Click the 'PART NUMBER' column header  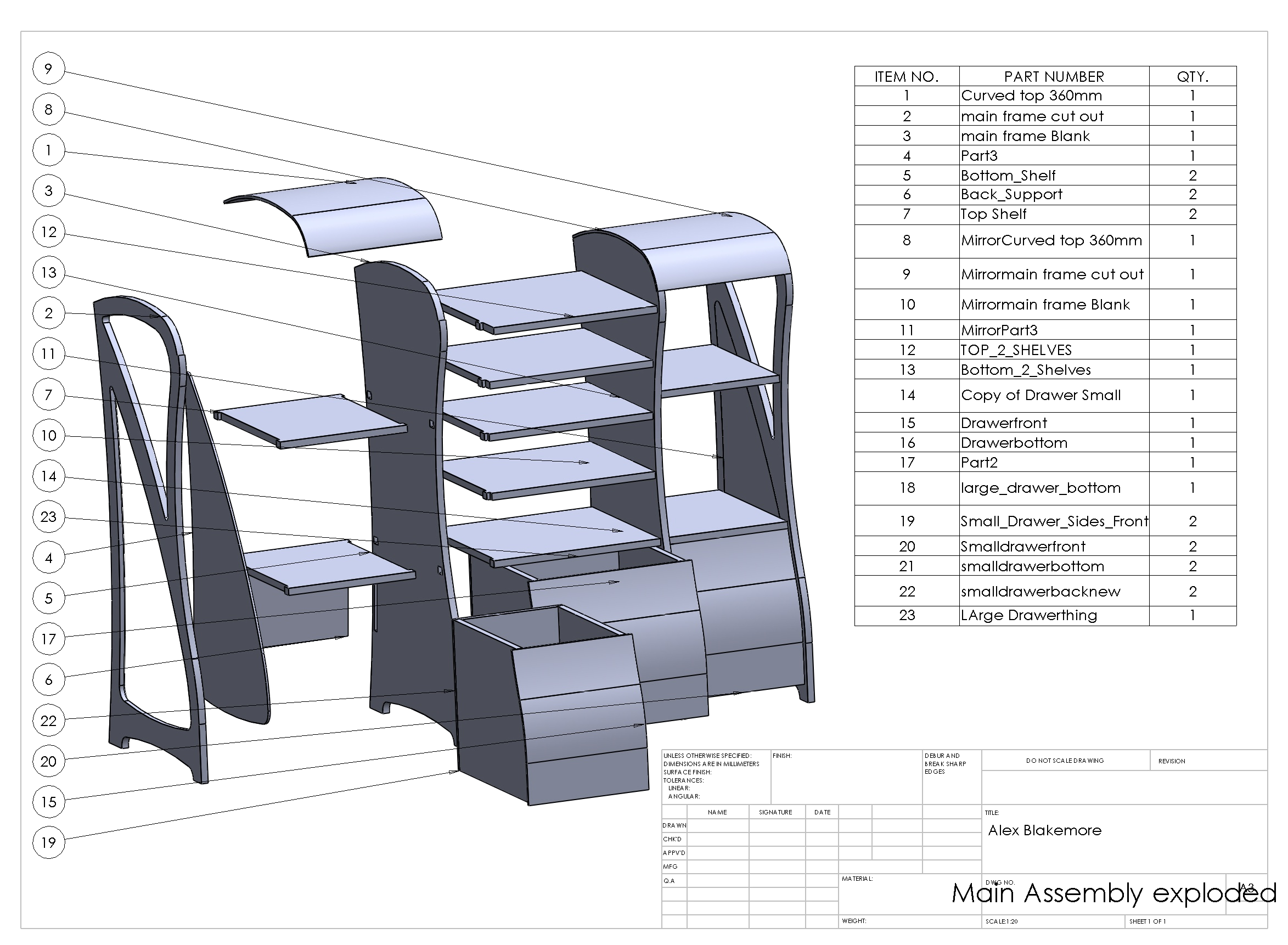click(1054, 77)
